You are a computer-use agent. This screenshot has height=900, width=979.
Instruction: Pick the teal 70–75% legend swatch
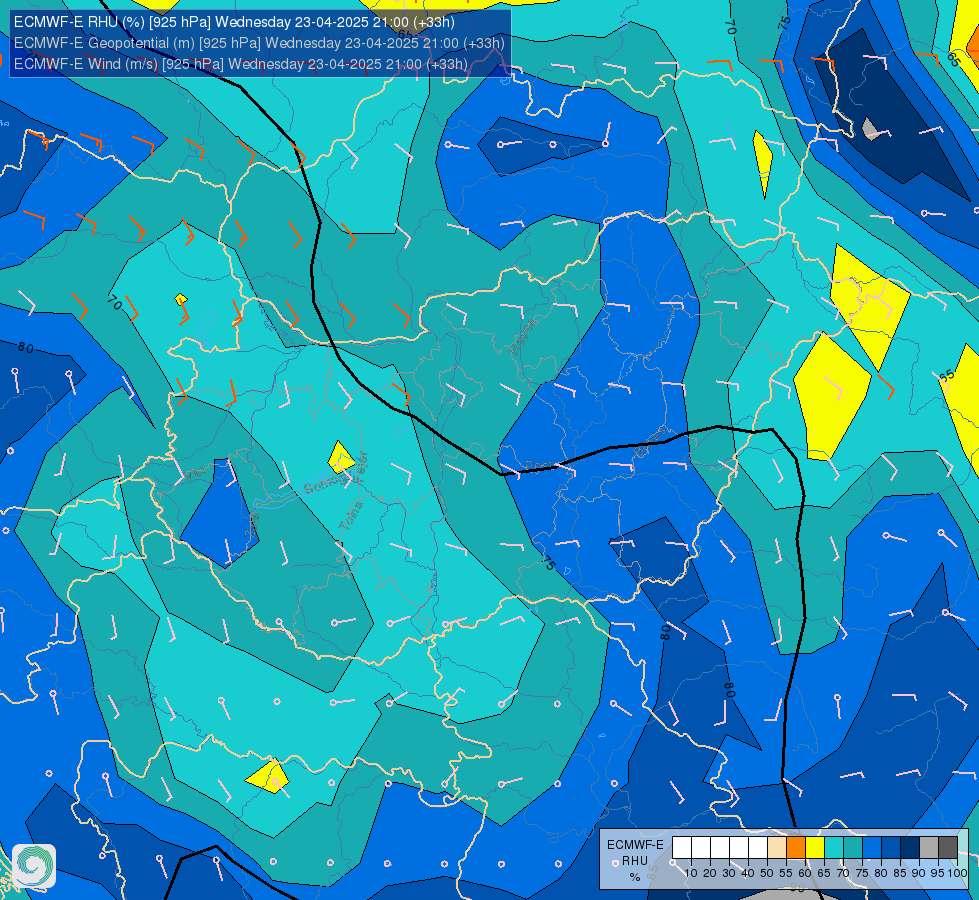pyautogui.click(x=853, y=847)
